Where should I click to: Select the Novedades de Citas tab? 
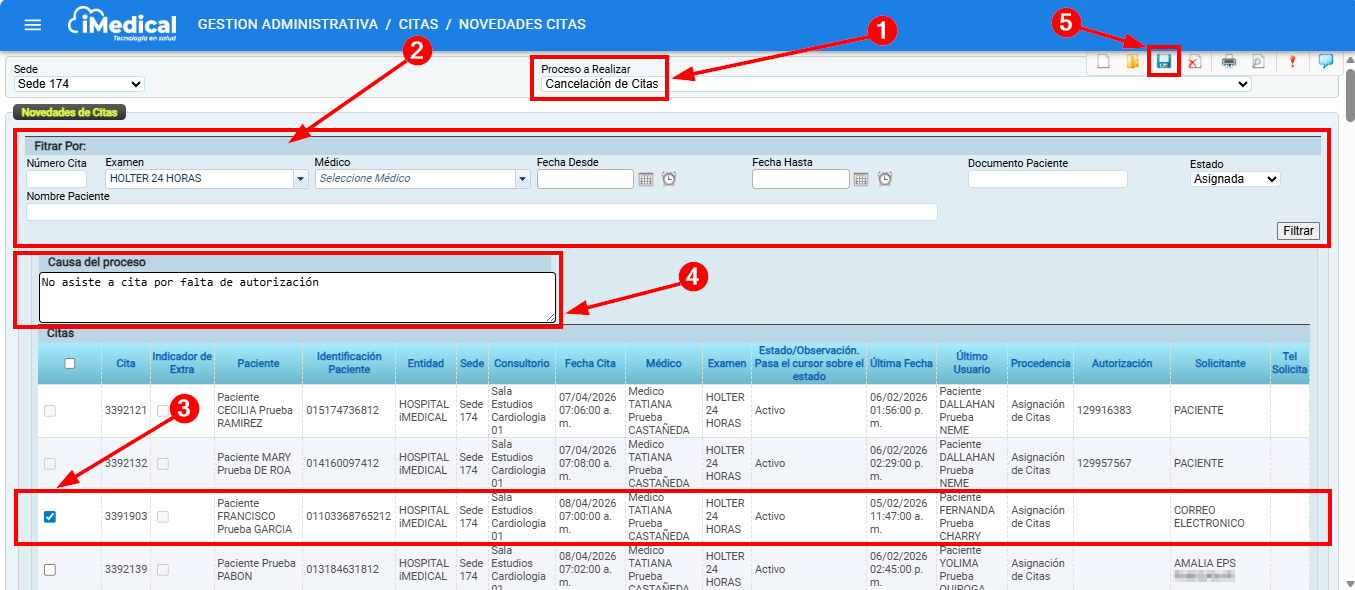[x=69, y=112]
